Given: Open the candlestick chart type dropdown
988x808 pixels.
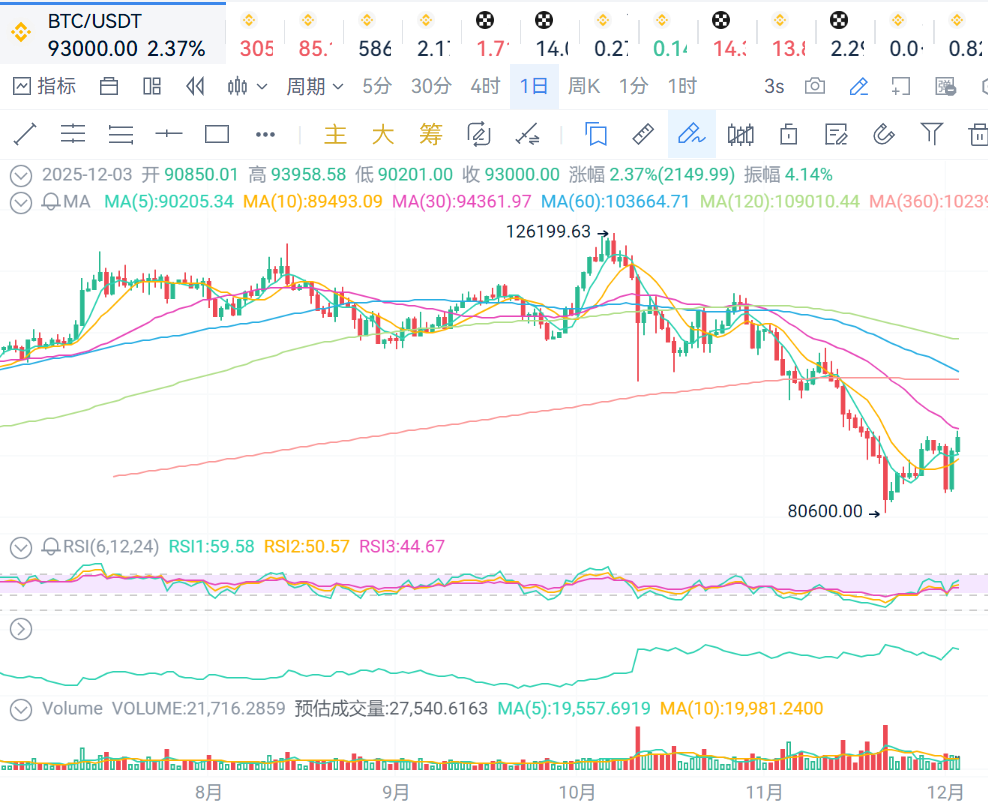Looking at the screenshot, I should coord(247,87).
